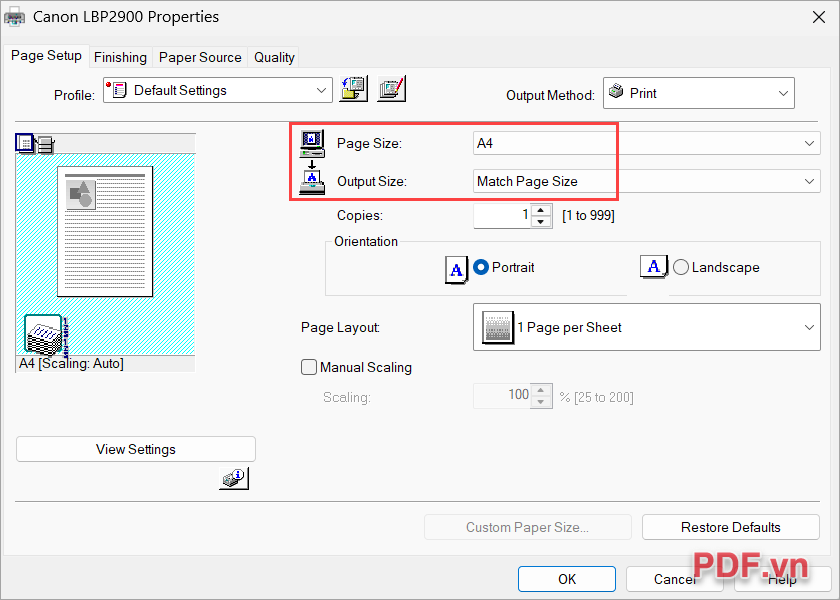Select the Landscape radio button

pyautogui.click(x=681, y=268)
